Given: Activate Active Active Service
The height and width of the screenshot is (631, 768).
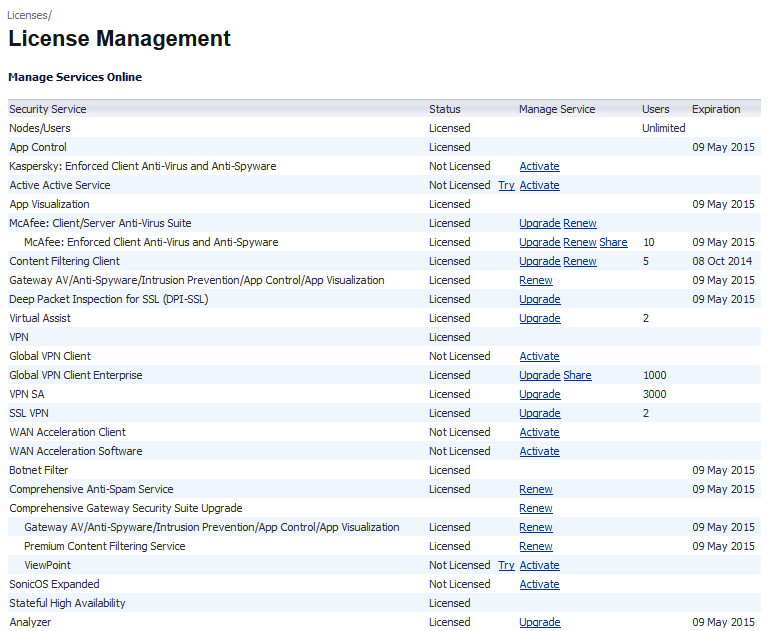Looking at the screenshot, I should click(x=539, y=185).
